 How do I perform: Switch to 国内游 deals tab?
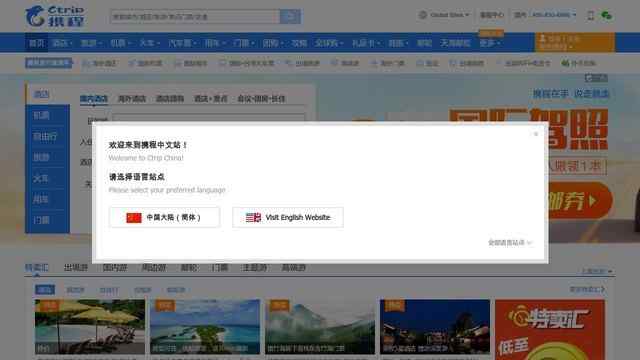pyautogui.click(x=115, y=268)
